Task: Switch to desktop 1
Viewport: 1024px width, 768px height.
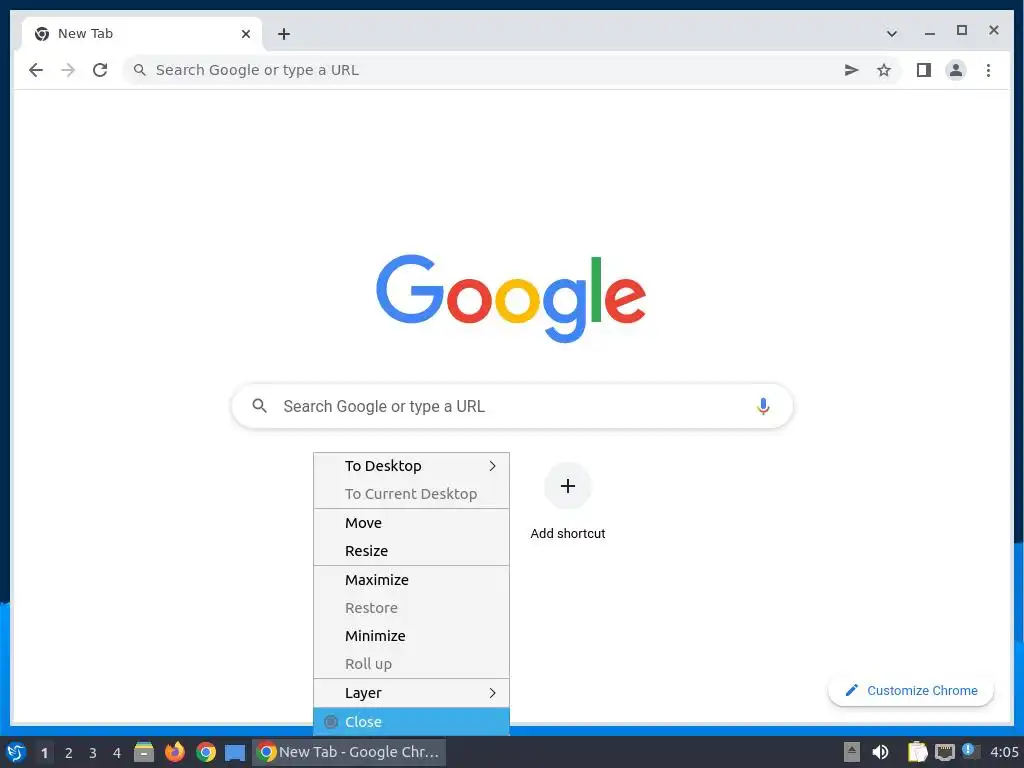Action: click(44, 752)
